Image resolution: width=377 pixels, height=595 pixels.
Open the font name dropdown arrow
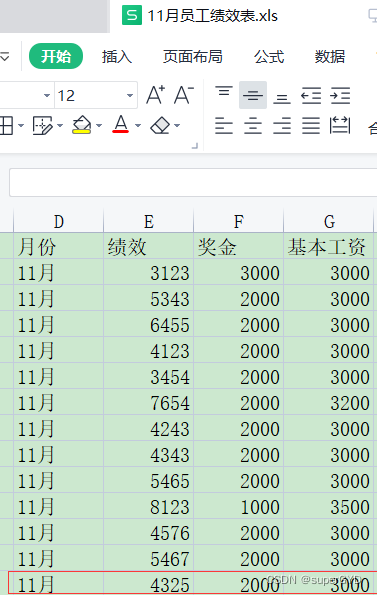(47, 95)
